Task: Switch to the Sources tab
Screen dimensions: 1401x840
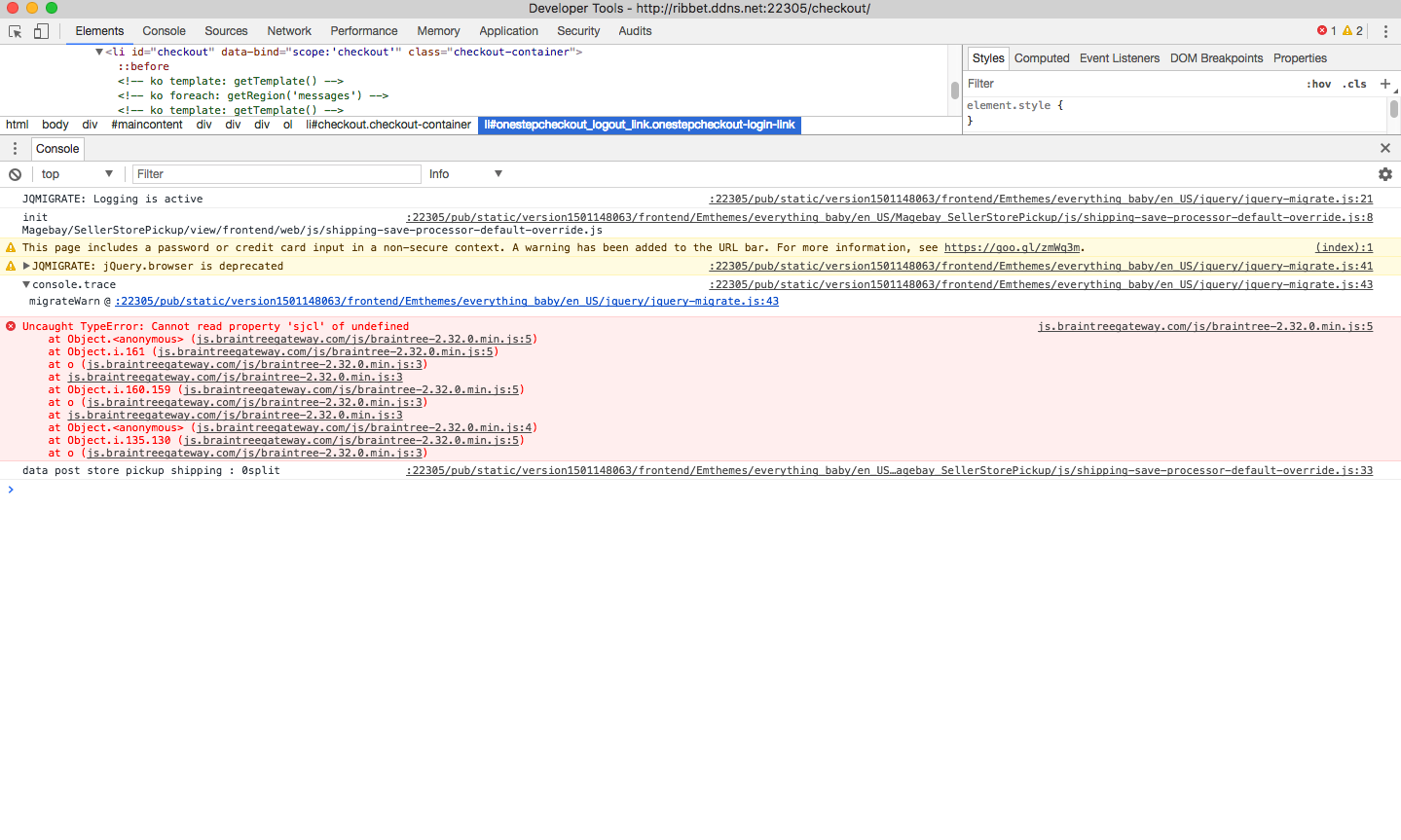Action: point(225,30)
